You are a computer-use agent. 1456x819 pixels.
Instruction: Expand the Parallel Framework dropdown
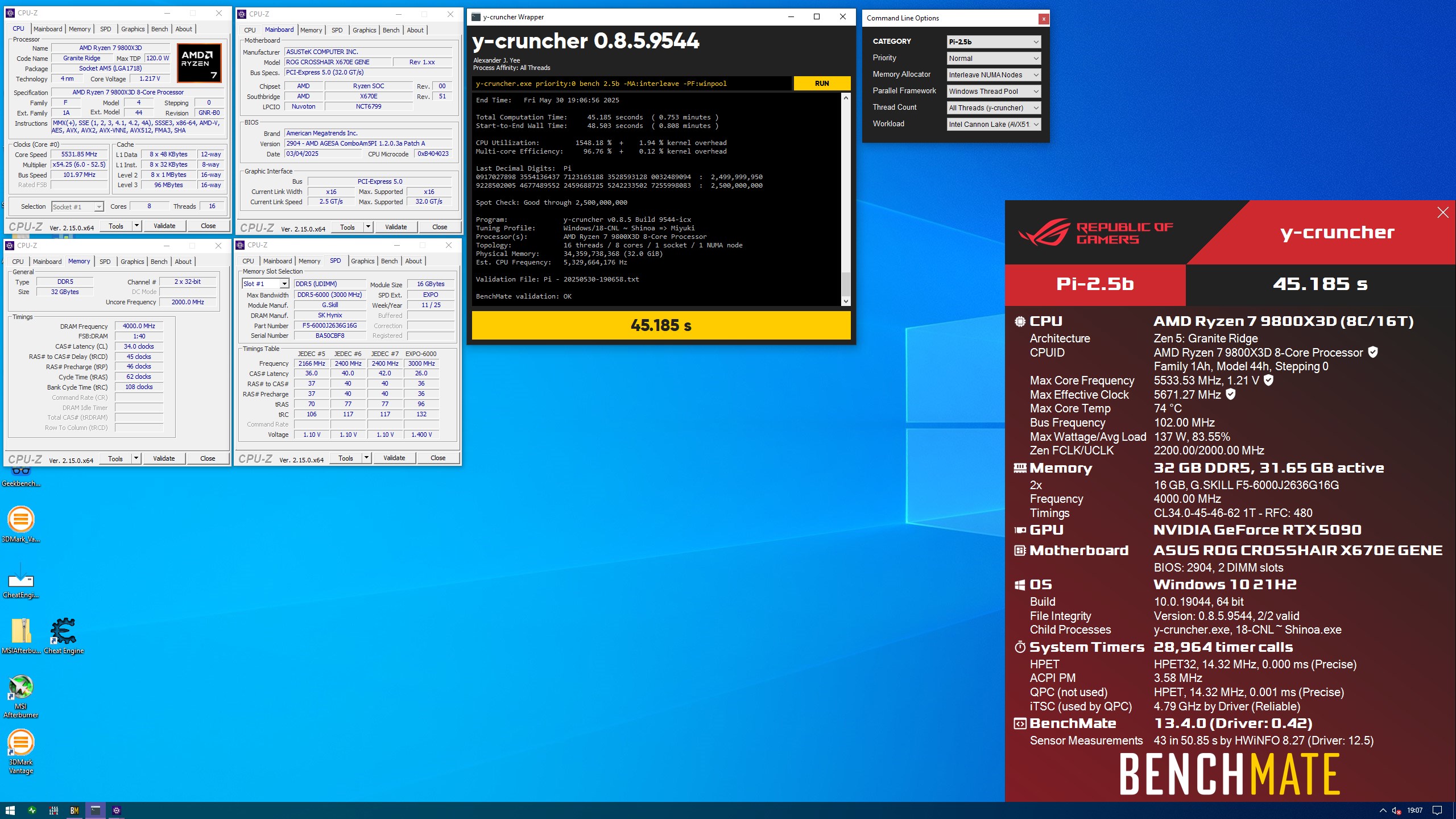(994, 91)
